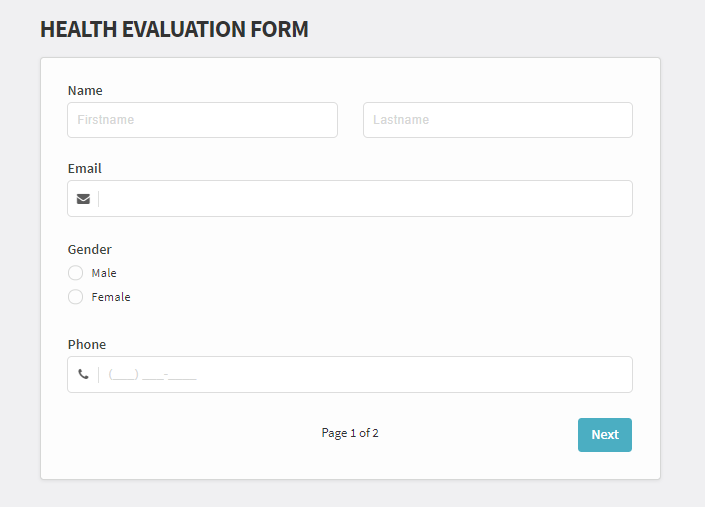Screen dimensions: 705x507
Task: Click the Phone field label
Action: pos(87,344)
